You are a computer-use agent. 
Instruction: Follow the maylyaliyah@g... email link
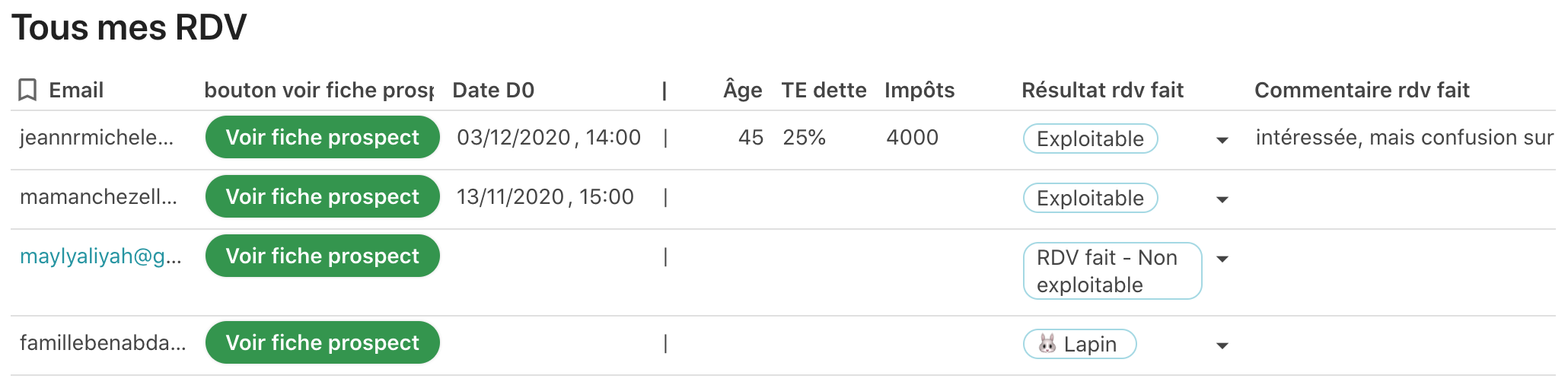pos(100,256)
